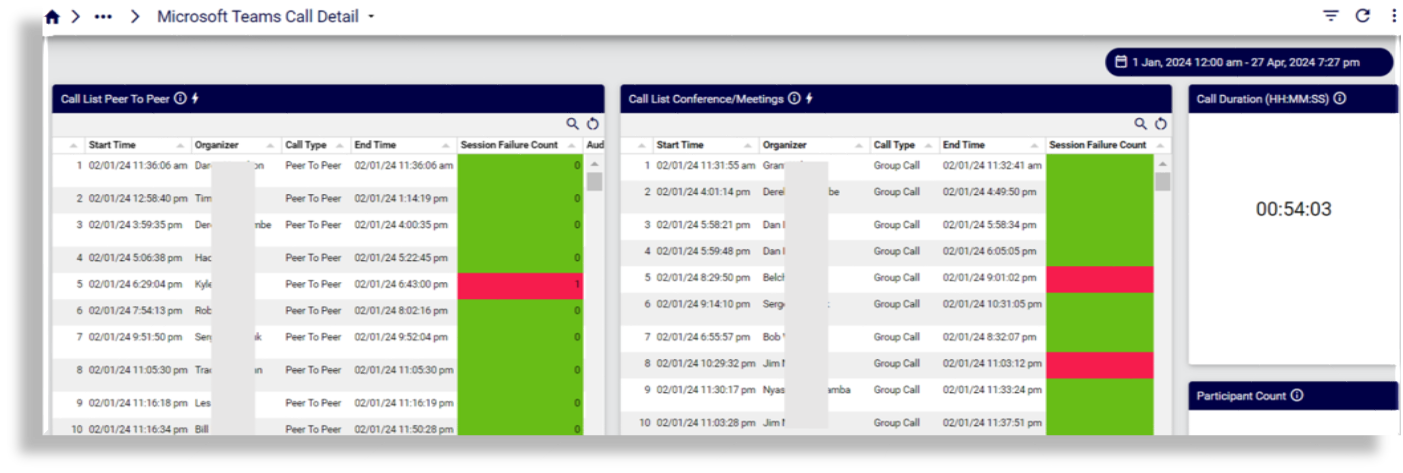
Task: Select the red failure cell in Conference row 8
Action: click(x=1100, y=364)
